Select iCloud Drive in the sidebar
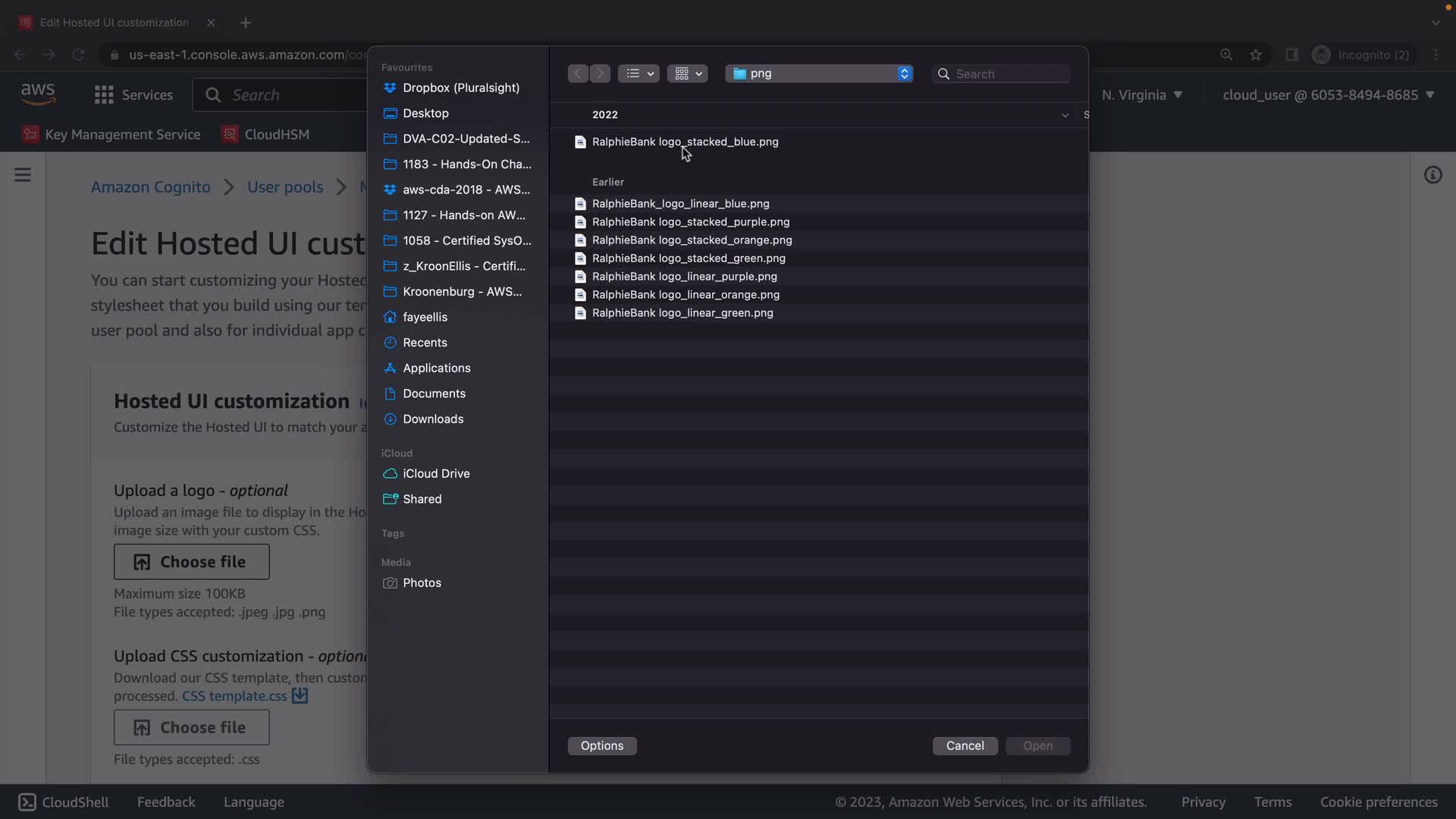This screenshot has height=819, width=1456. pyautogui.click(x=436, y=473)
